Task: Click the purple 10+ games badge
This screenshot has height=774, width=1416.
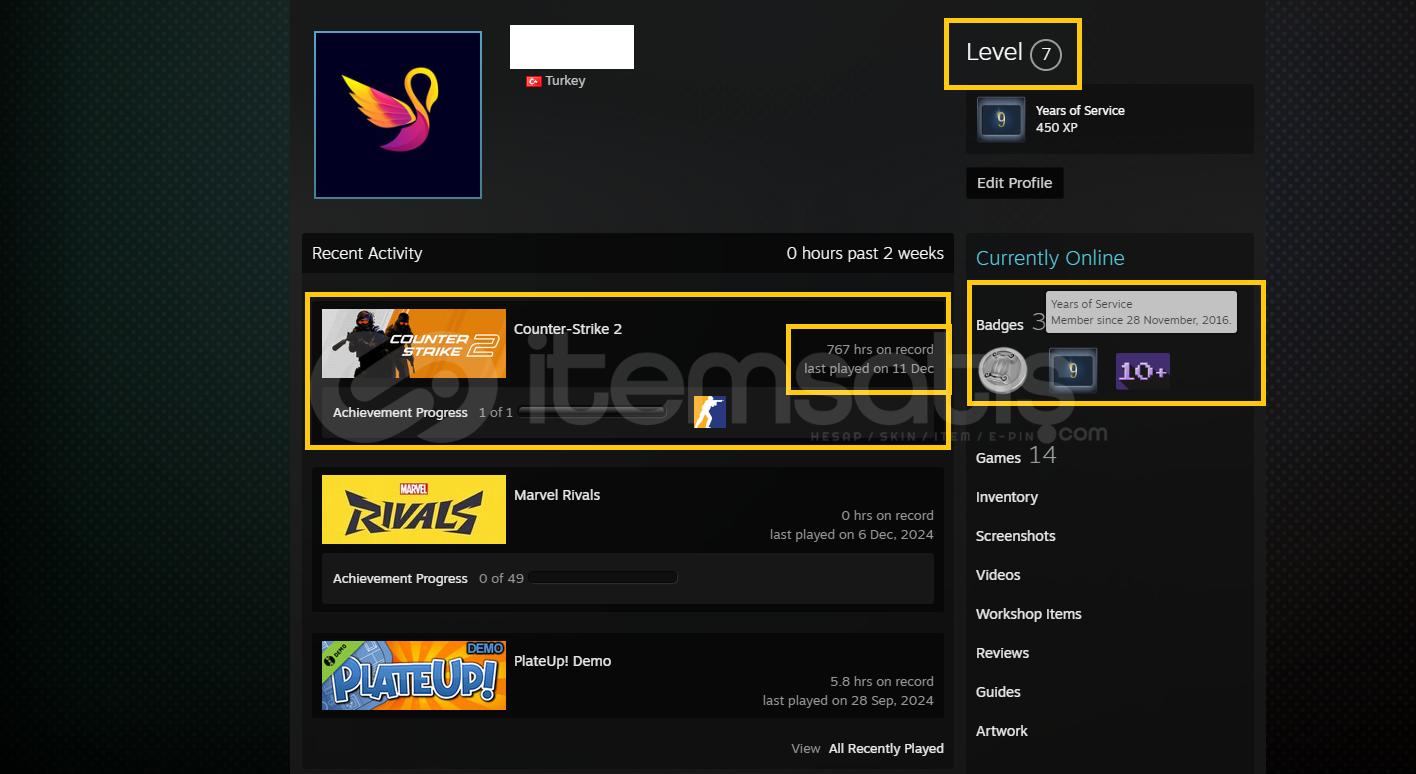Action: coord(1143,371)
